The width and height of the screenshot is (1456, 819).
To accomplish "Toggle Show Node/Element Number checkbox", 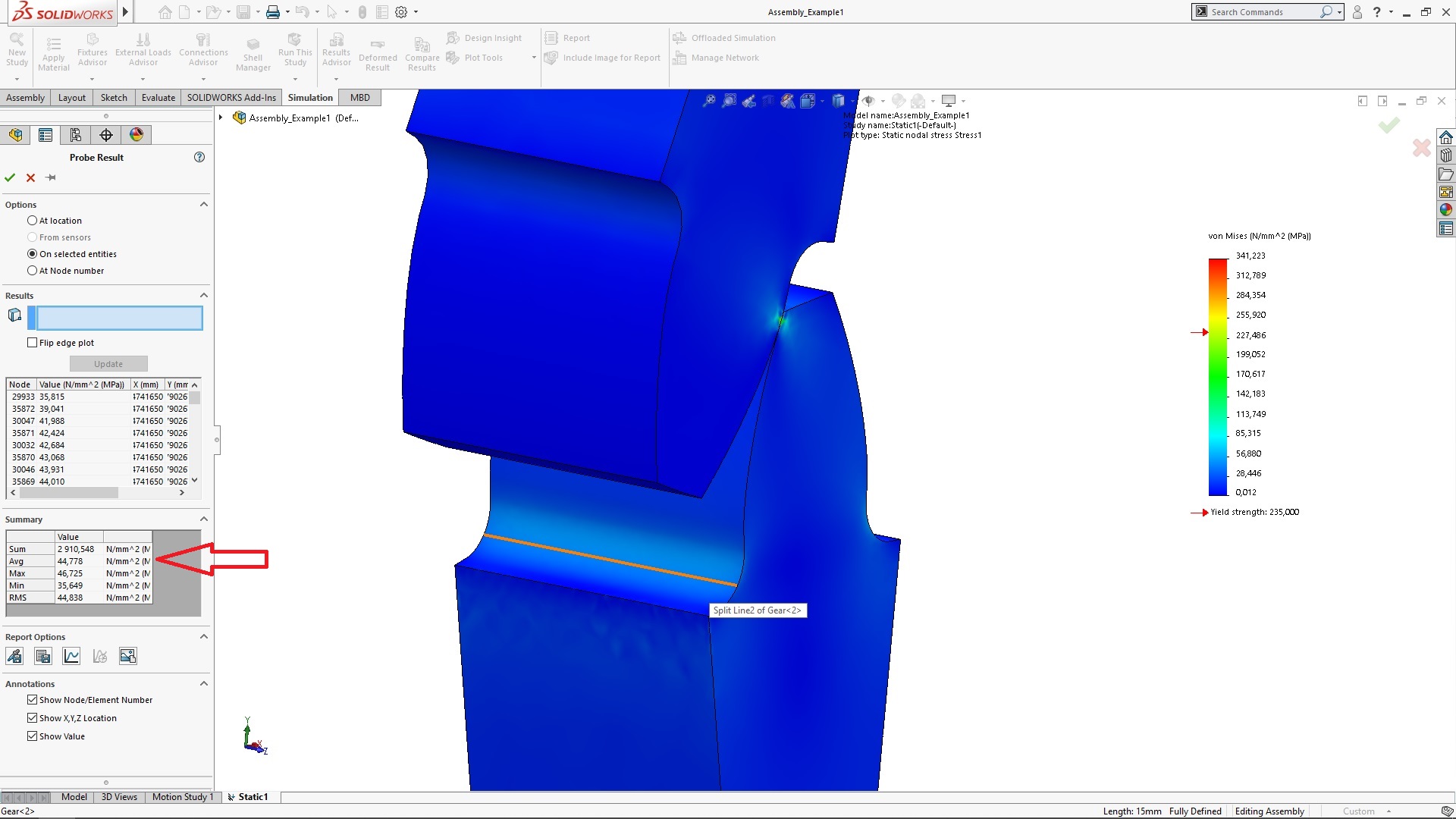I will tap(32, 700).
